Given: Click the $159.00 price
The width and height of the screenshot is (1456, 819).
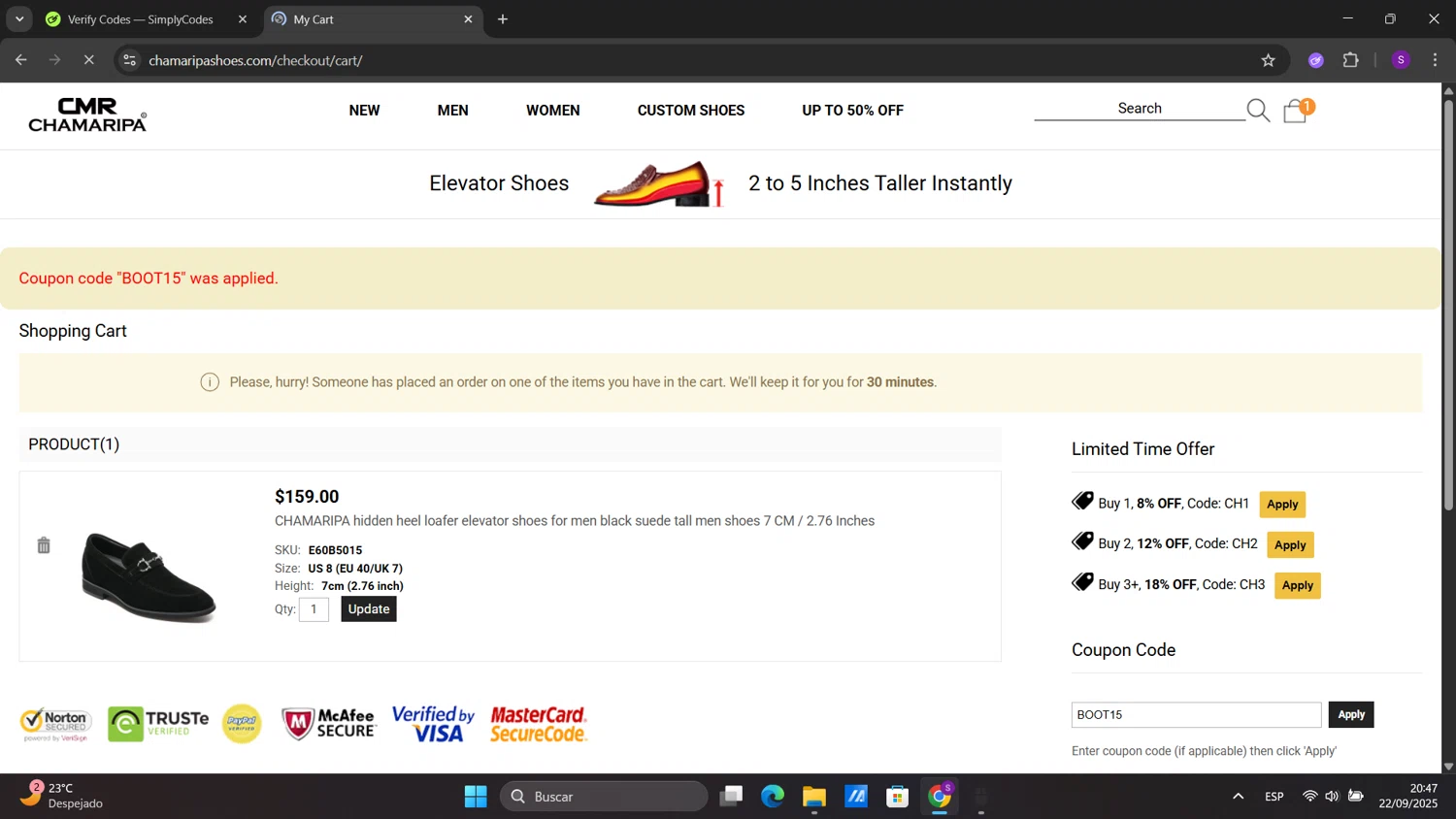Looking at the screenshot, I should [x=307, y=497].
